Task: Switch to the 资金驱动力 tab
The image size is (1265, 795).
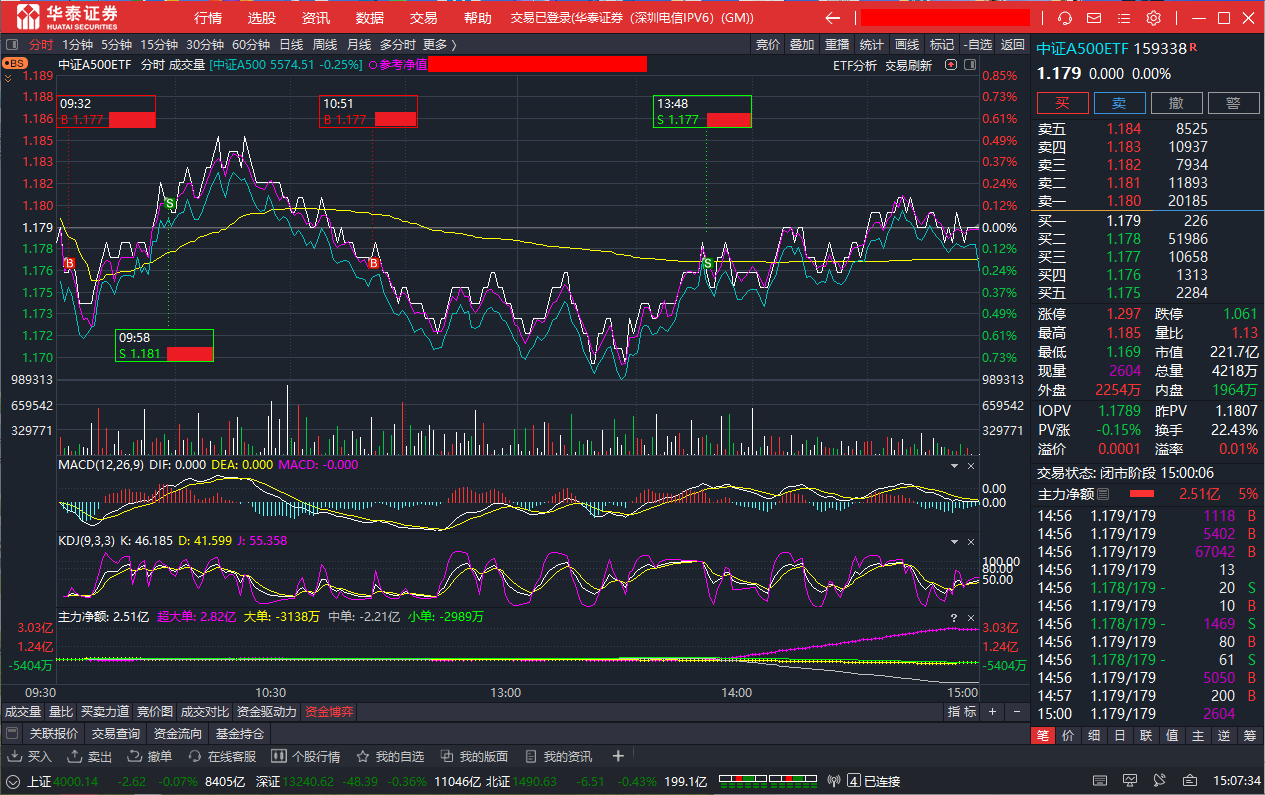Action: tap(266, 712)
